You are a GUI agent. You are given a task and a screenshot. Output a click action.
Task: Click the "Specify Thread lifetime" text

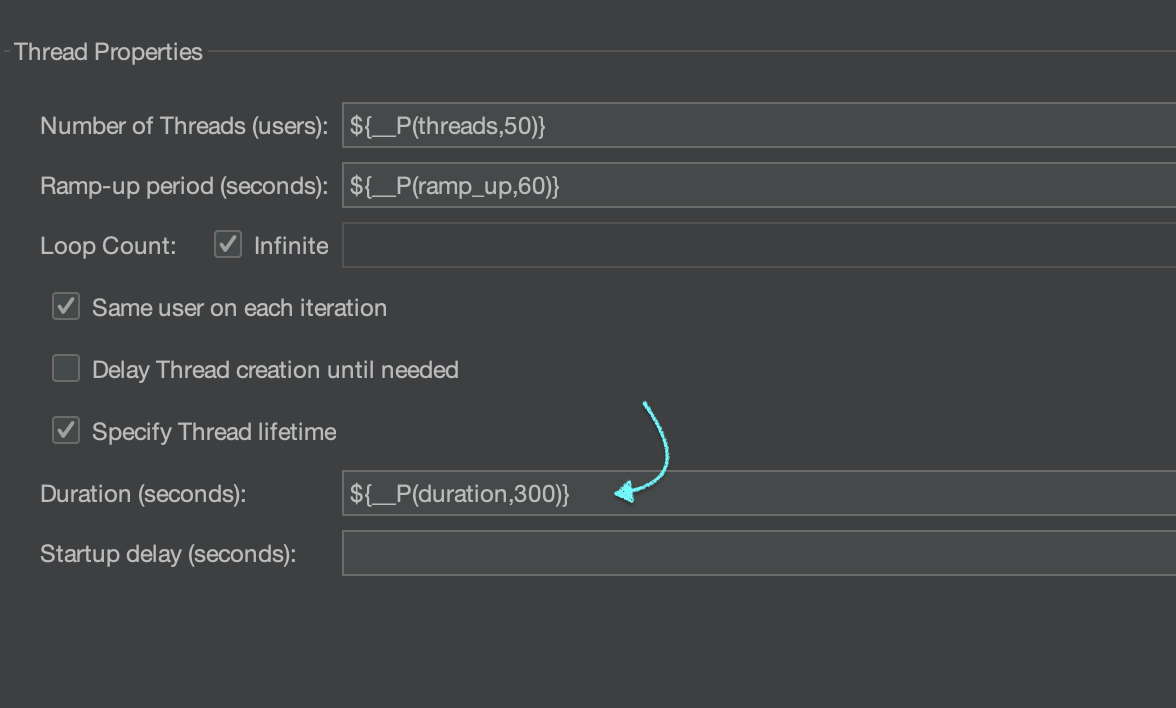[x=214, y=432]
